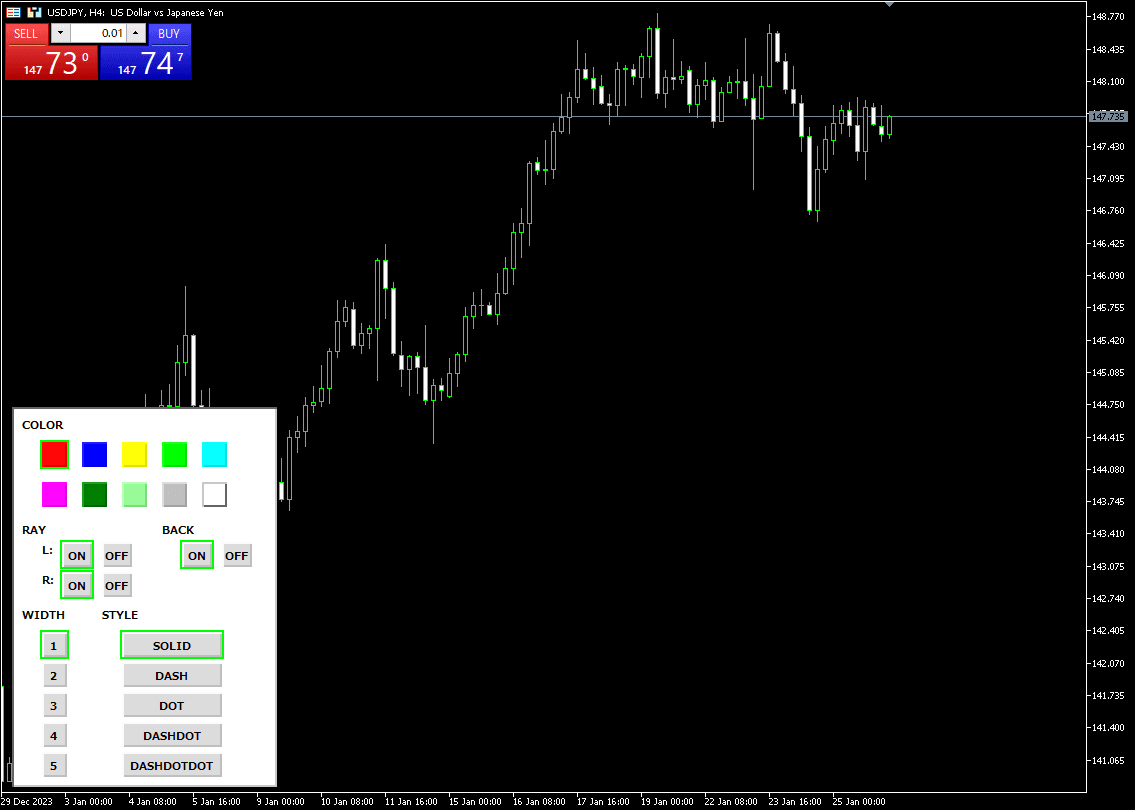
Task: Select the white color swatch
Action: coord(214,494)
